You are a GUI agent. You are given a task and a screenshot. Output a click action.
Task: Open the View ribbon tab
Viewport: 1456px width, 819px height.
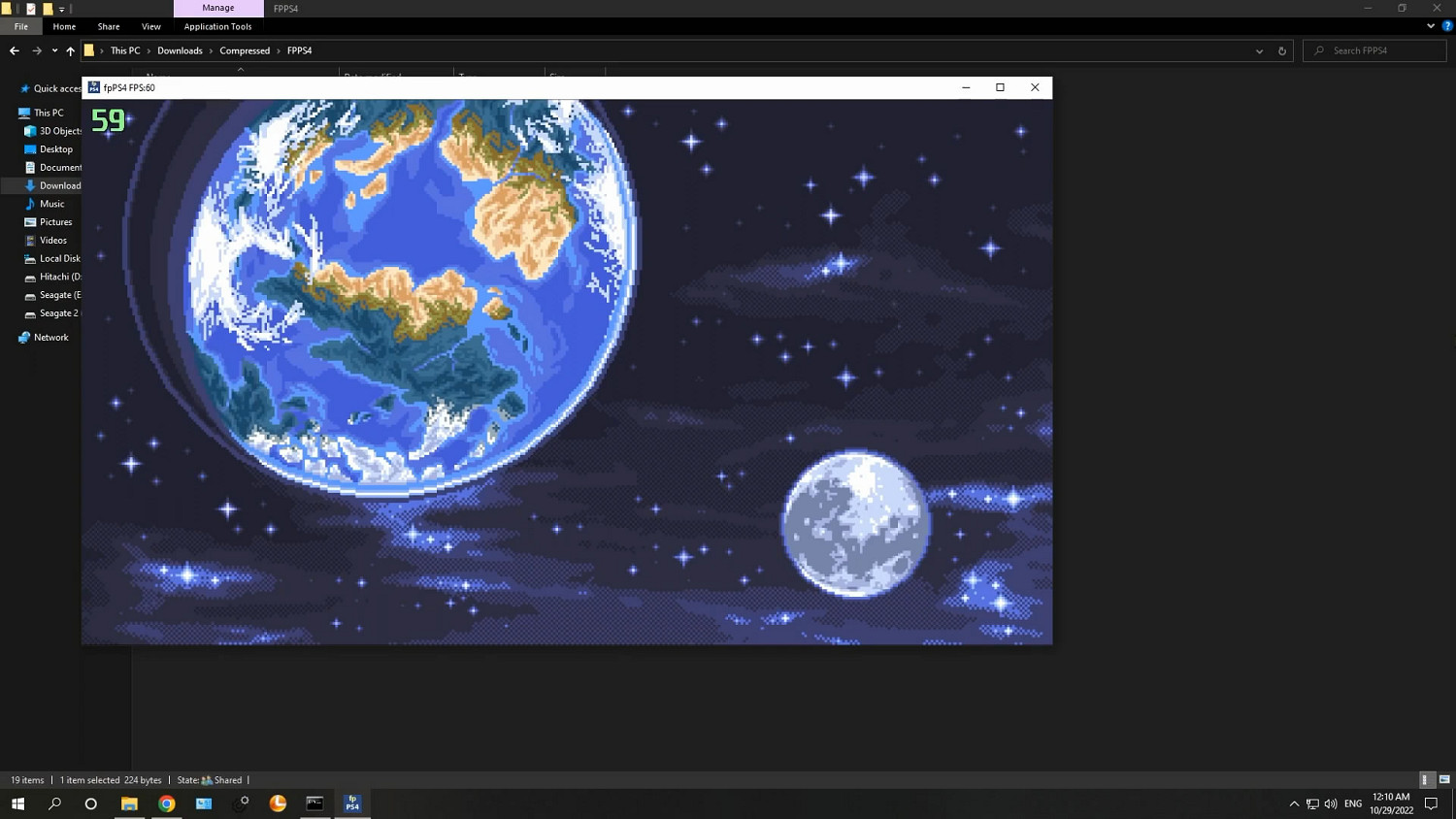150,26
